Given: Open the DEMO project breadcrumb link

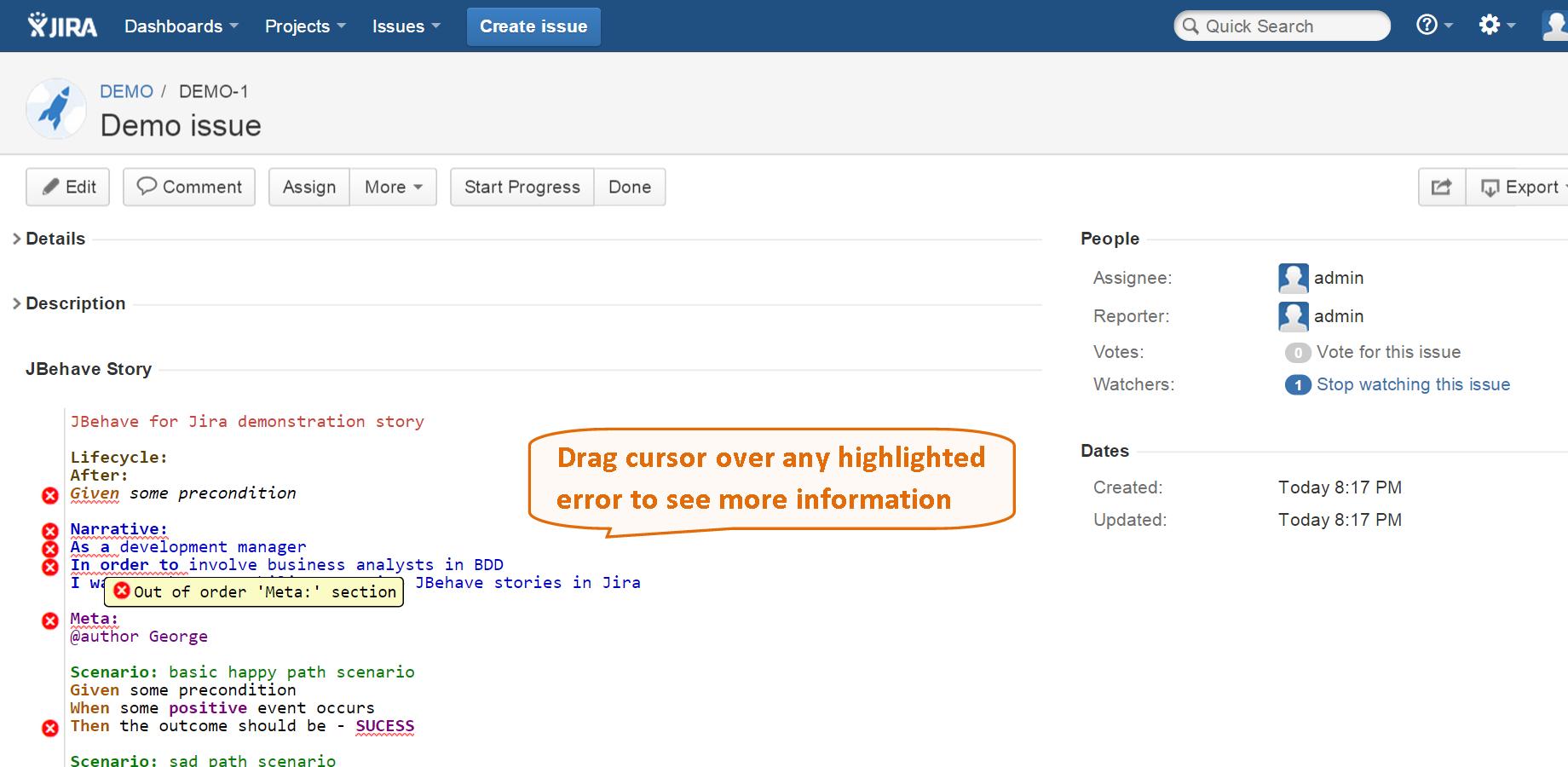Looking at the screenshot, I should (127, 91).
